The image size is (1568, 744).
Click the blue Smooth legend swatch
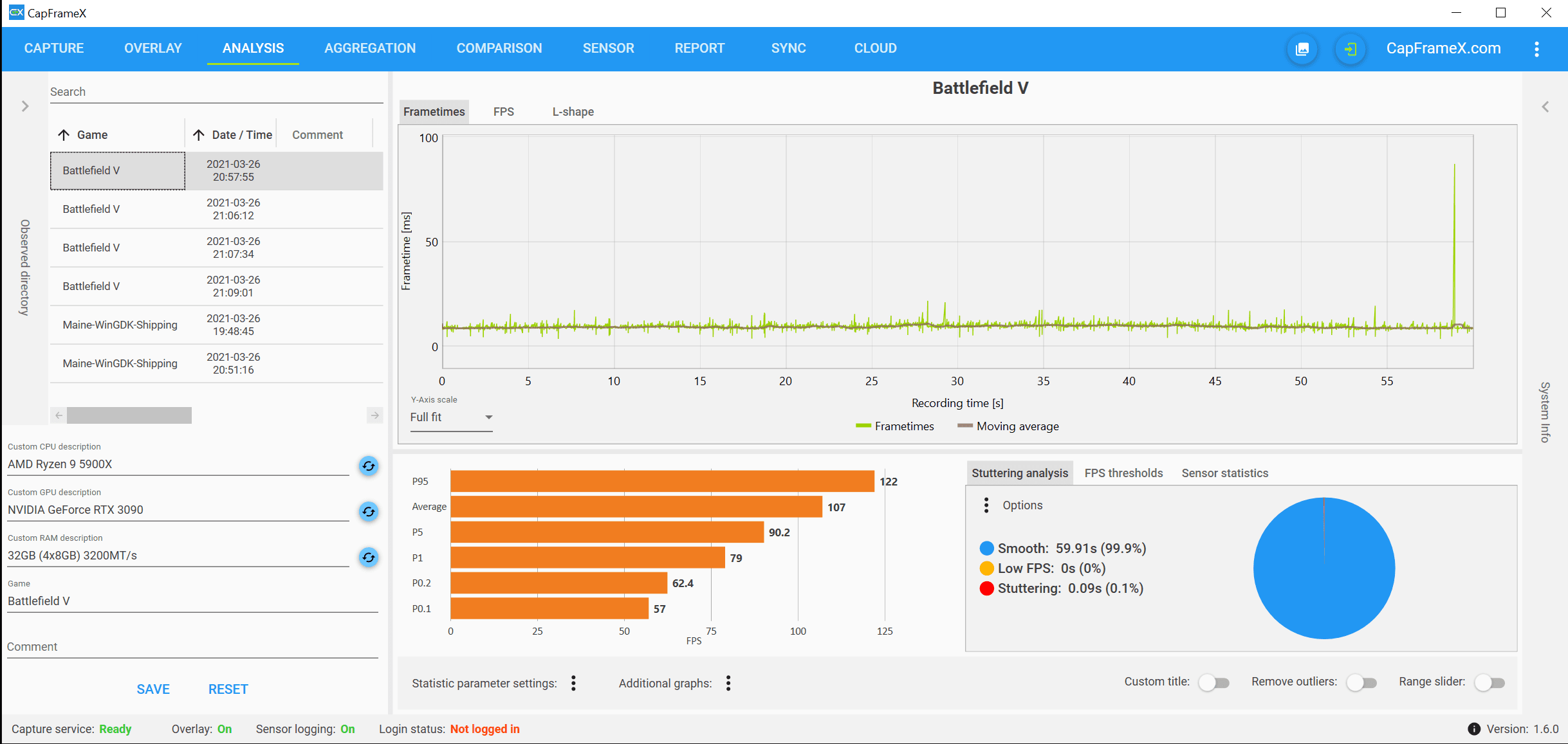(986, 549)
